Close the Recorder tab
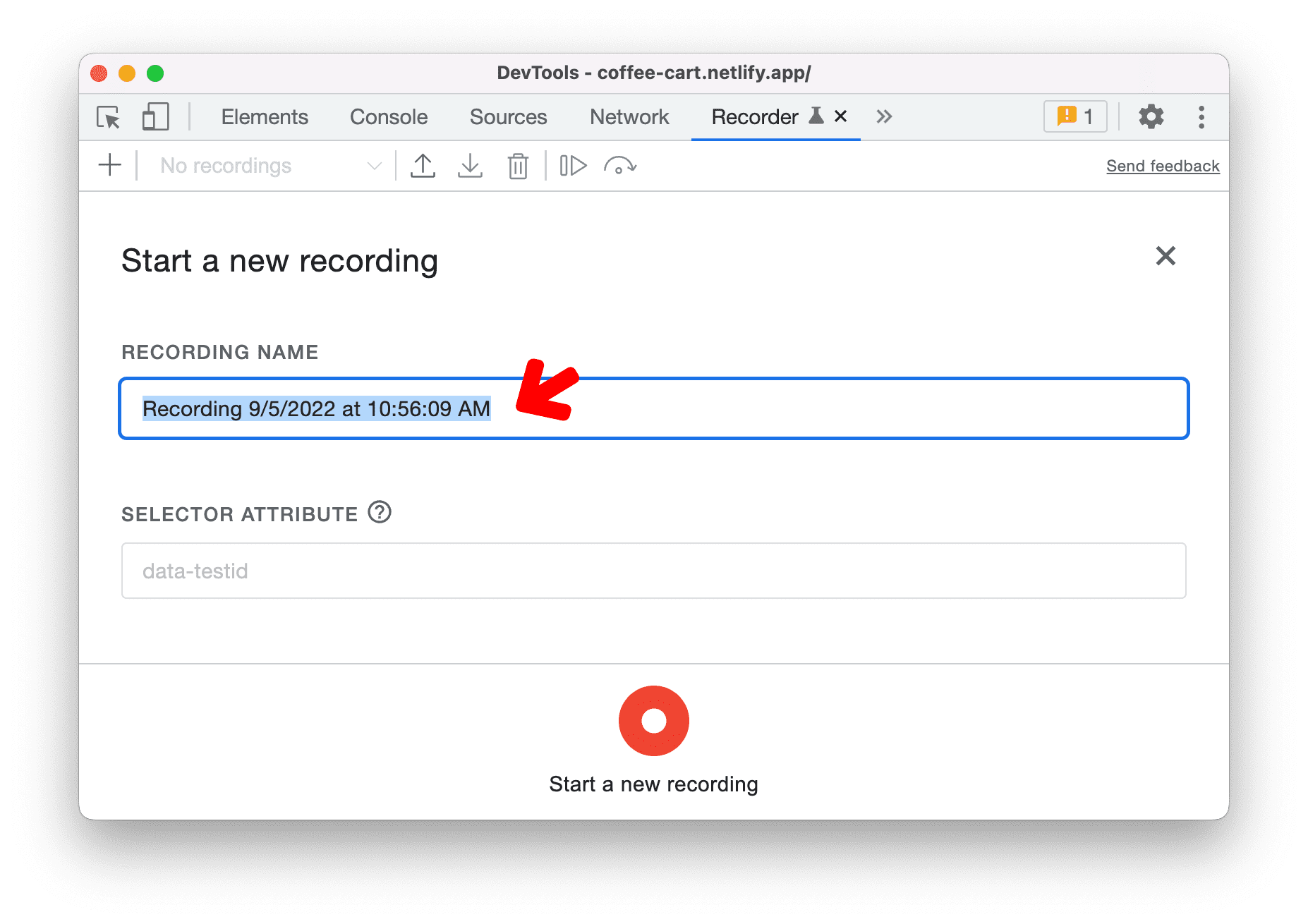1308x924 pixels. [x=840, y=116]
